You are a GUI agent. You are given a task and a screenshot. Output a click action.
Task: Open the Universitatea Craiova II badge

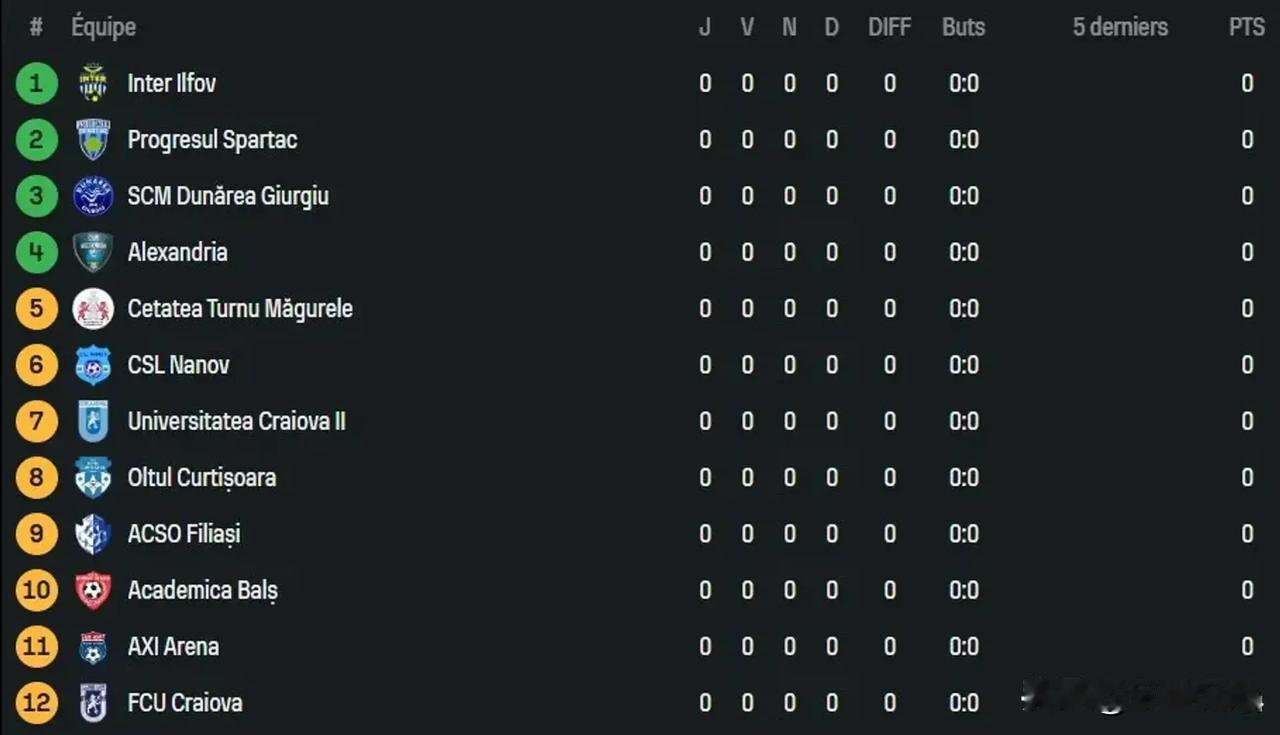pyautogui.click(x=93, y=421)
